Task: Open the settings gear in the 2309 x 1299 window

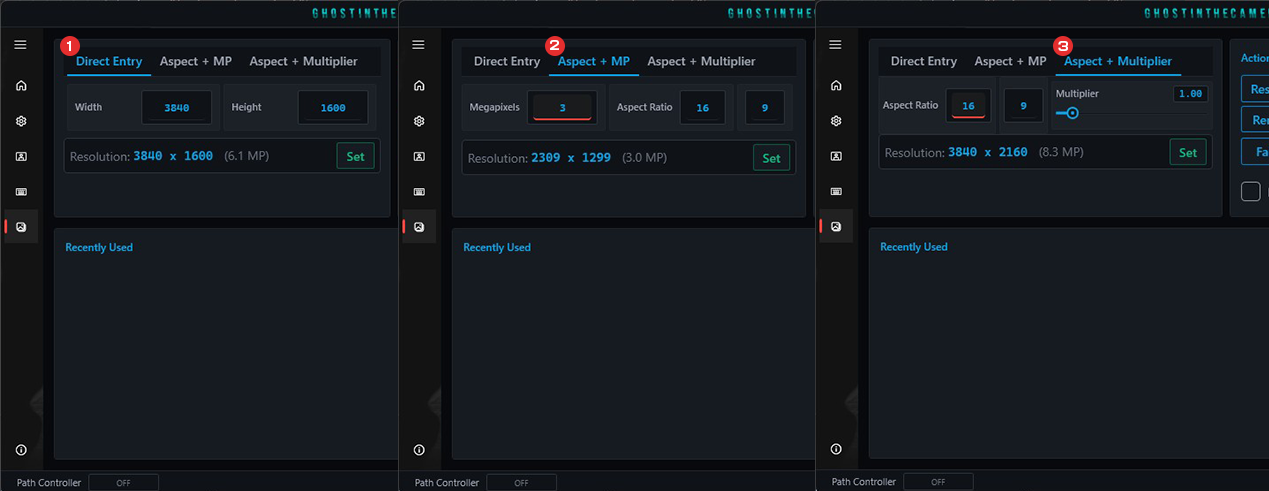Action: (418, 121)
